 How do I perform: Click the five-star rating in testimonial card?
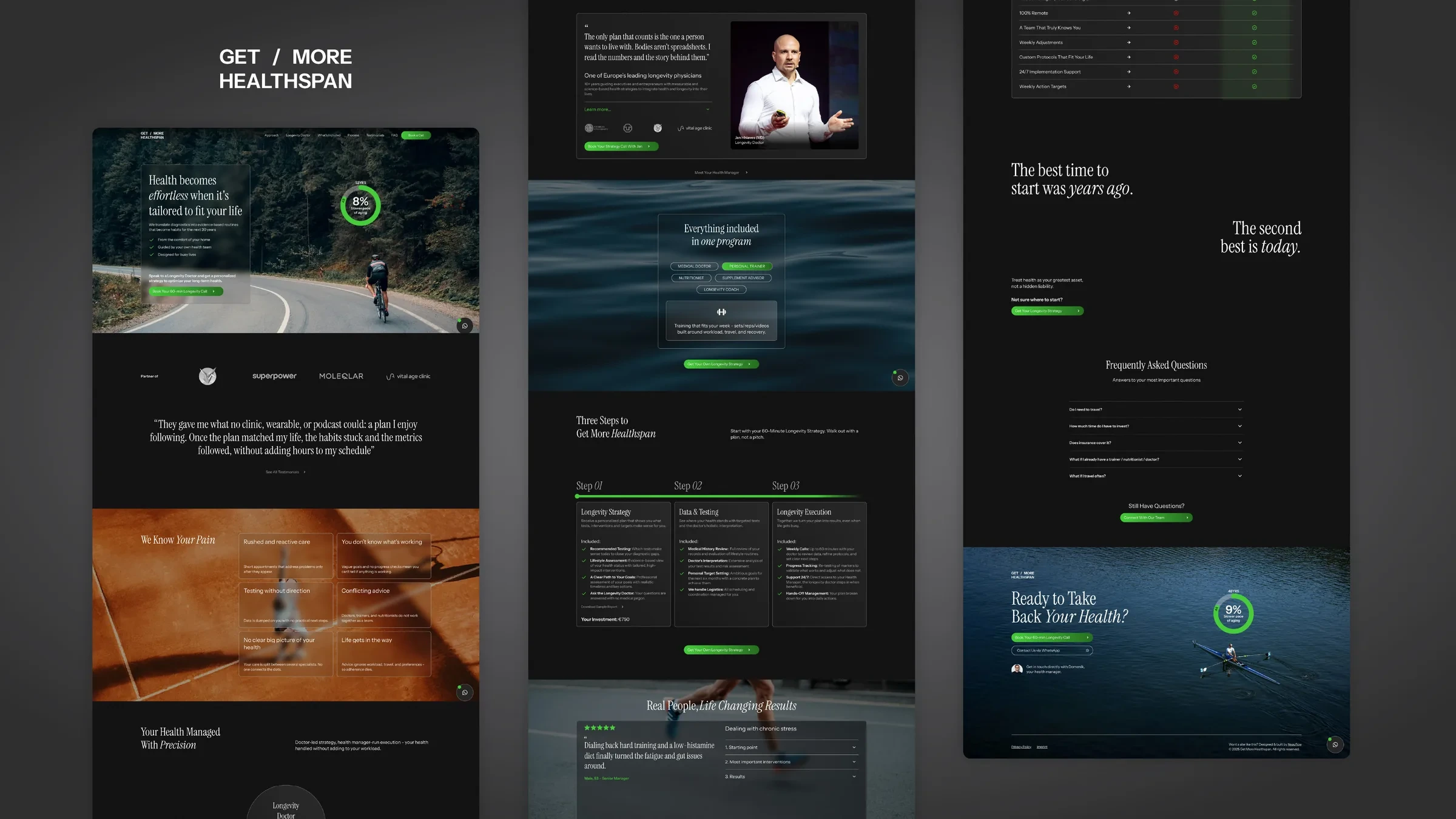[x=600, y=727]
